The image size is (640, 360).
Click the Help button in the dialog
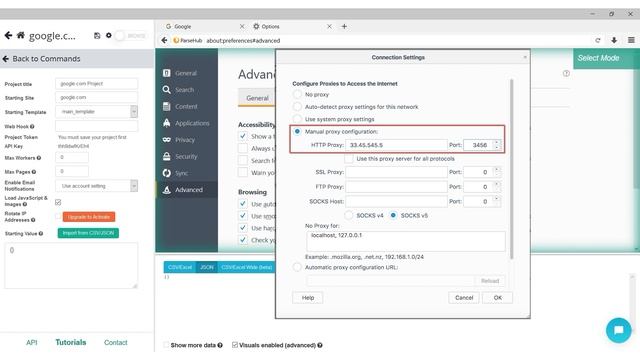tap(308, 298)
